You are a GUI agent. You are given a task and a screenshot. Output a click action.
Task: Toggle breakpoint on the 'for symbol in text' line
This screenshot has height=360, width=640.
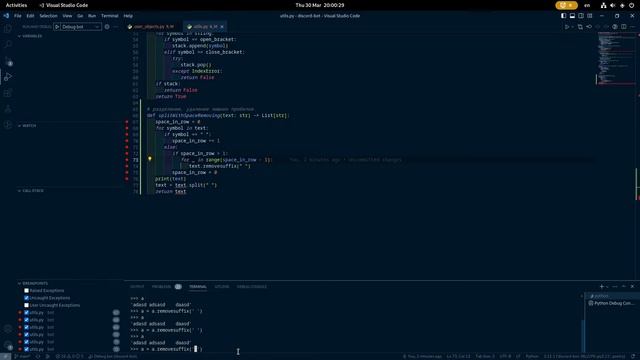tap(127, 128)
